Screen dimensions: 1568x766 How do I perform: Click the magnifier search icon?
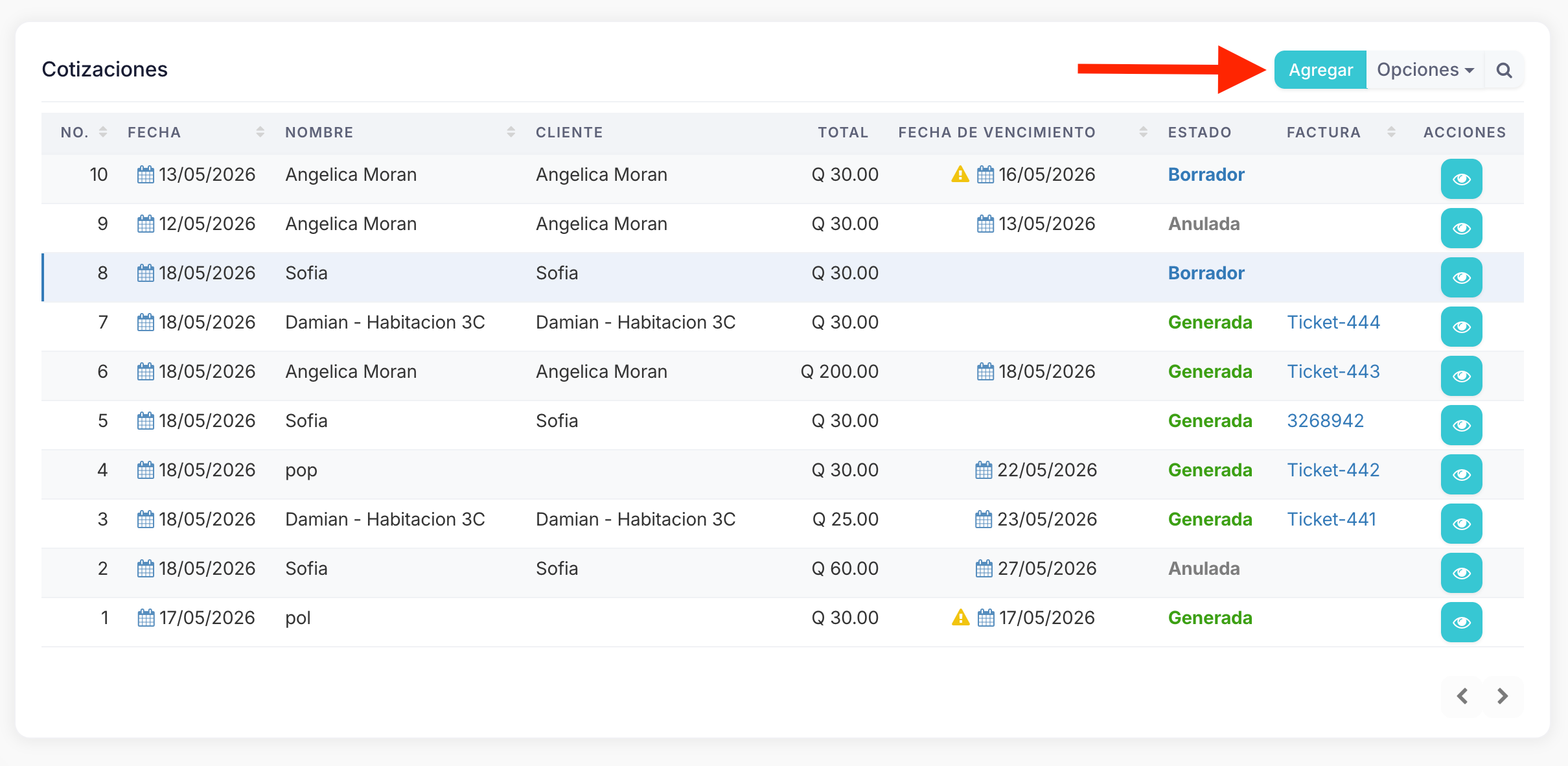(1504, 70)
